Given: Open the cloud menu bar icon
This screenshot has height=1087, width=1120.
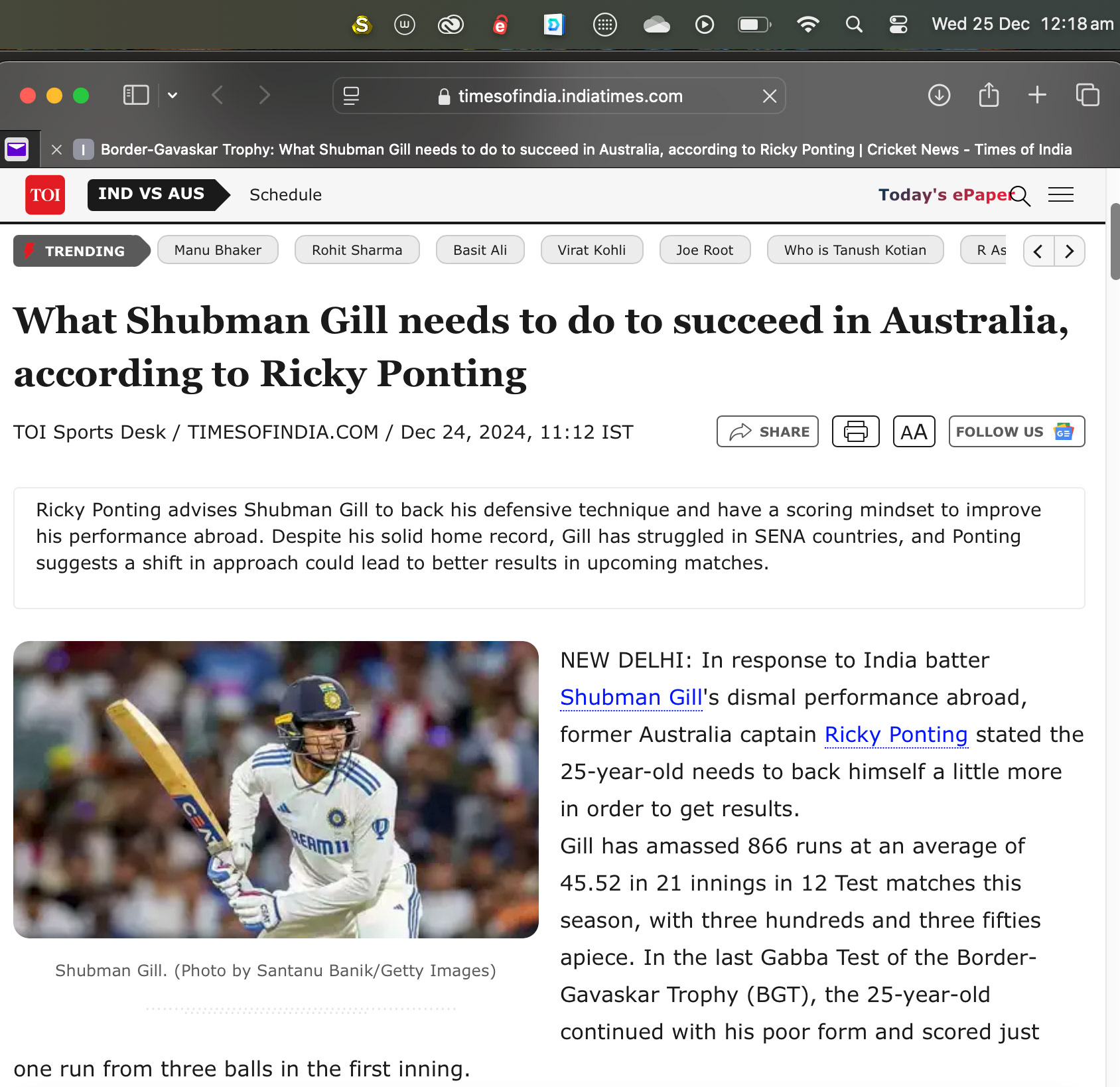Looking at the screenshot, I should pos(656,25).
